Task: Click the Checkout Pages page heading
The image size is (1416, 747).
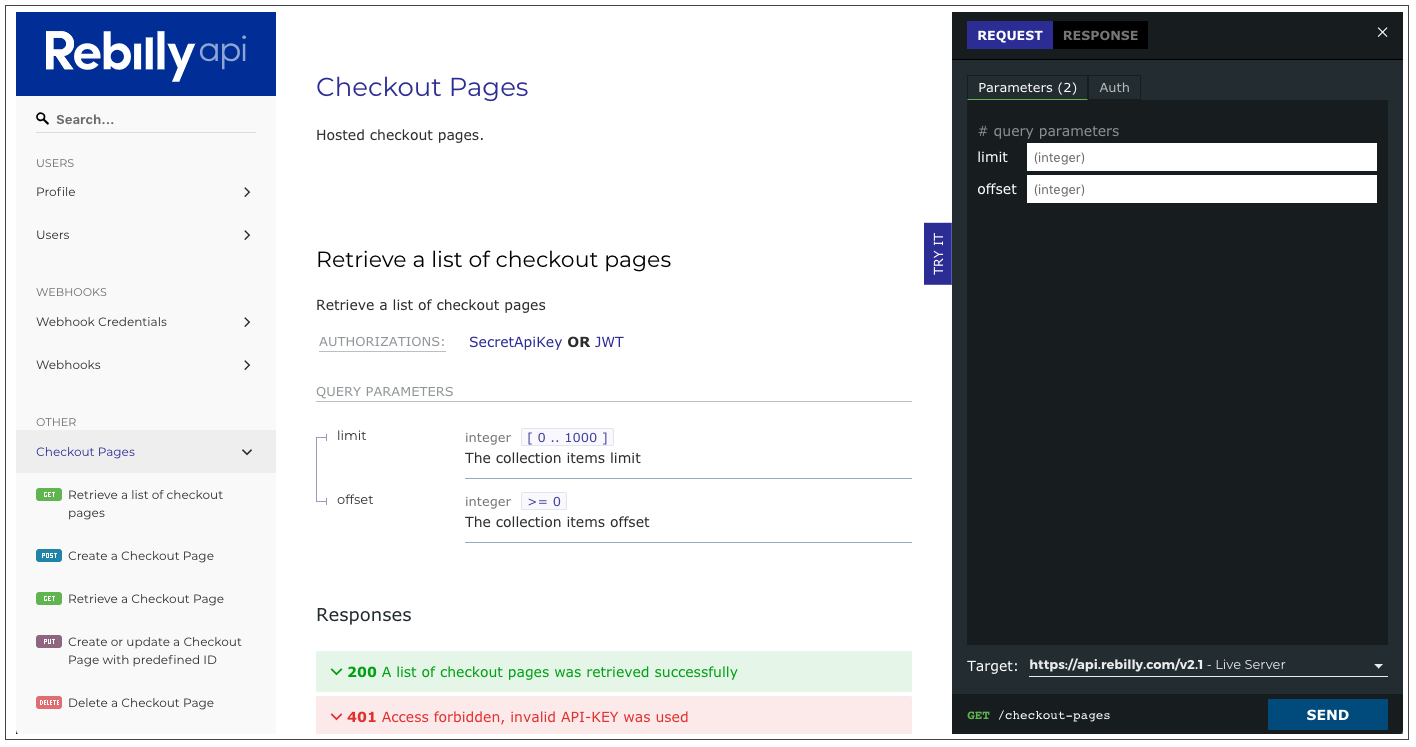Action: pyautogui.click(x=422, y=87)
